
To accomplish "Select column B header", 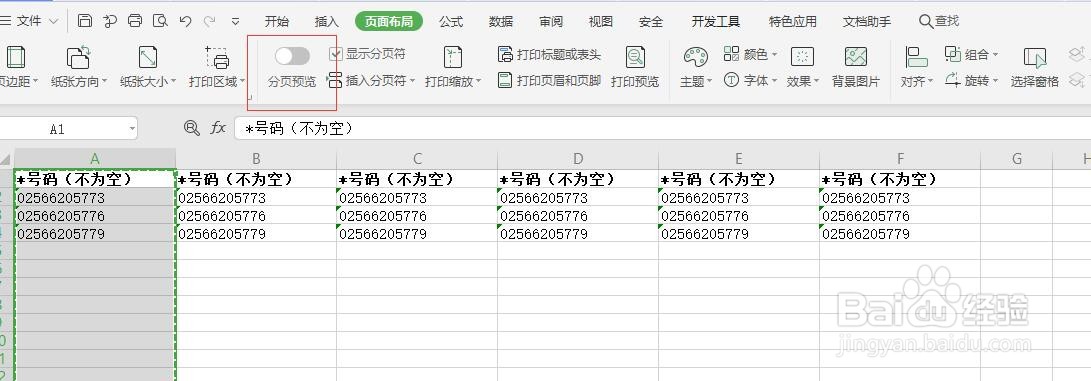I will [x=256, y=159].
